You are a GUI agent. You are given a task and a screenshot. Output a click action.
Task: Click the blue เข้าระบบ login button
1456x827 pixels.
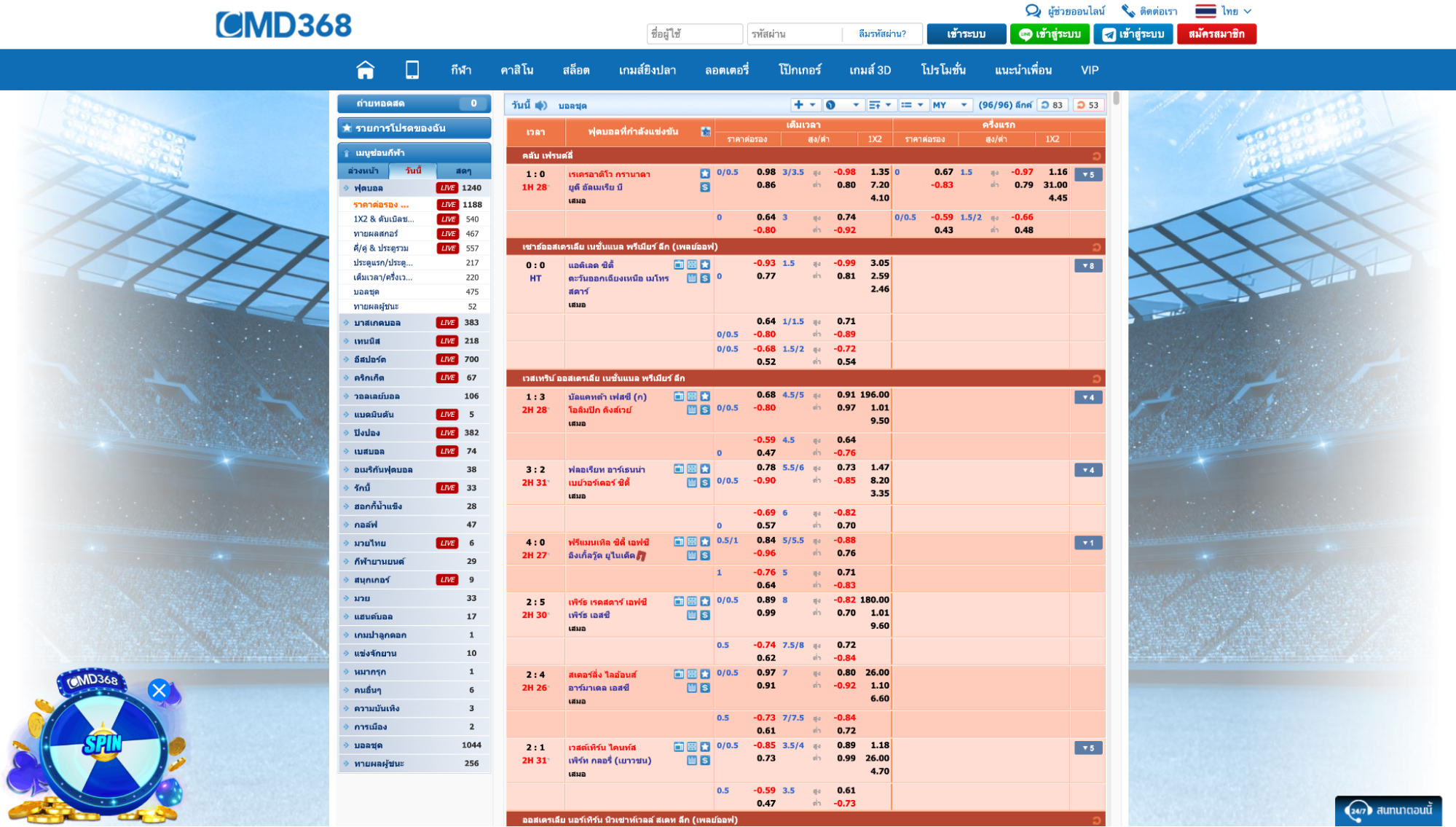click(x=966, y=34)
